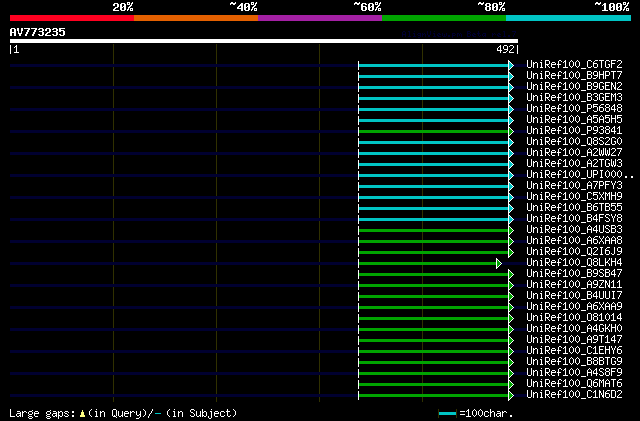Click the green alignment bar for UniRef100_P93841

433,131
